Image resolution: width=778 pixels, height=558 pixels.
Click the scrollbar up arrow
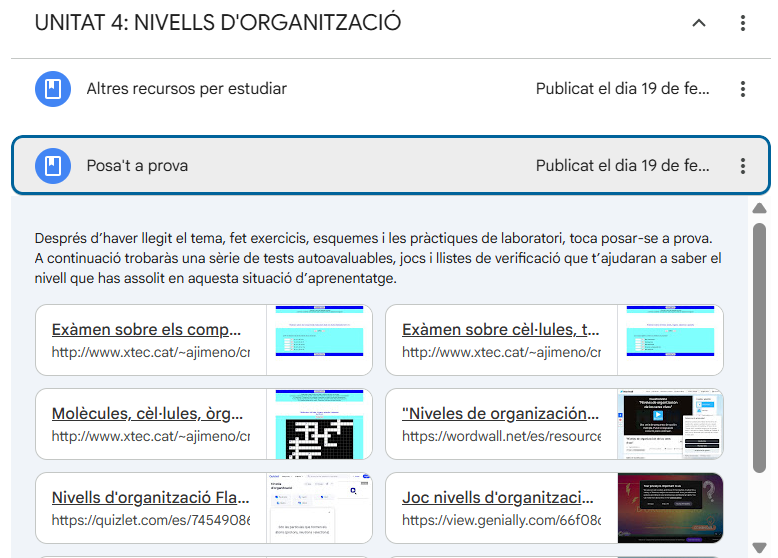760,208
